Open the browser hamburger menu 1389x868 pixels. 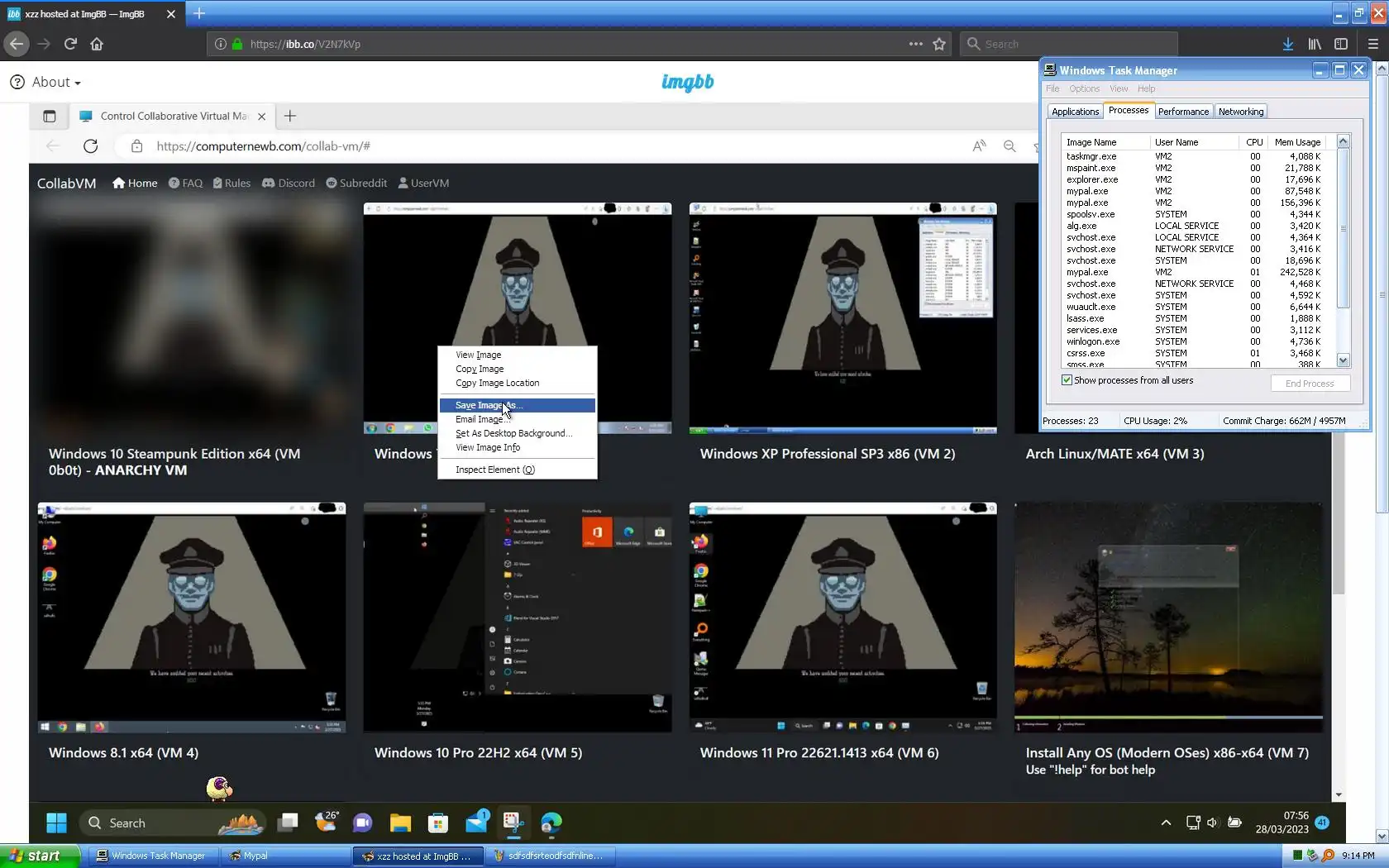click(1372, 44)
